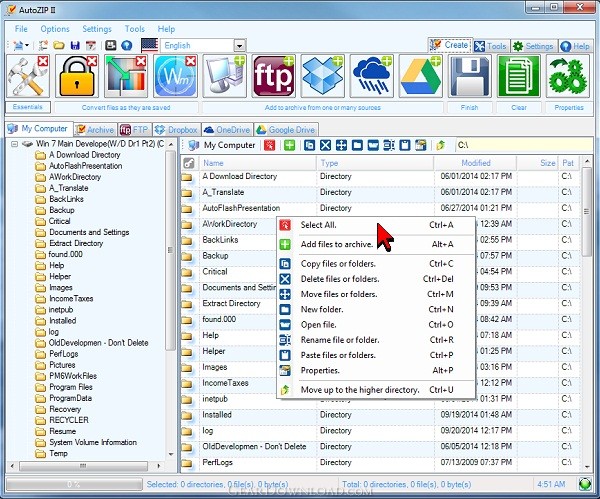Click the Copy files toolbar icon

(309, 145)
